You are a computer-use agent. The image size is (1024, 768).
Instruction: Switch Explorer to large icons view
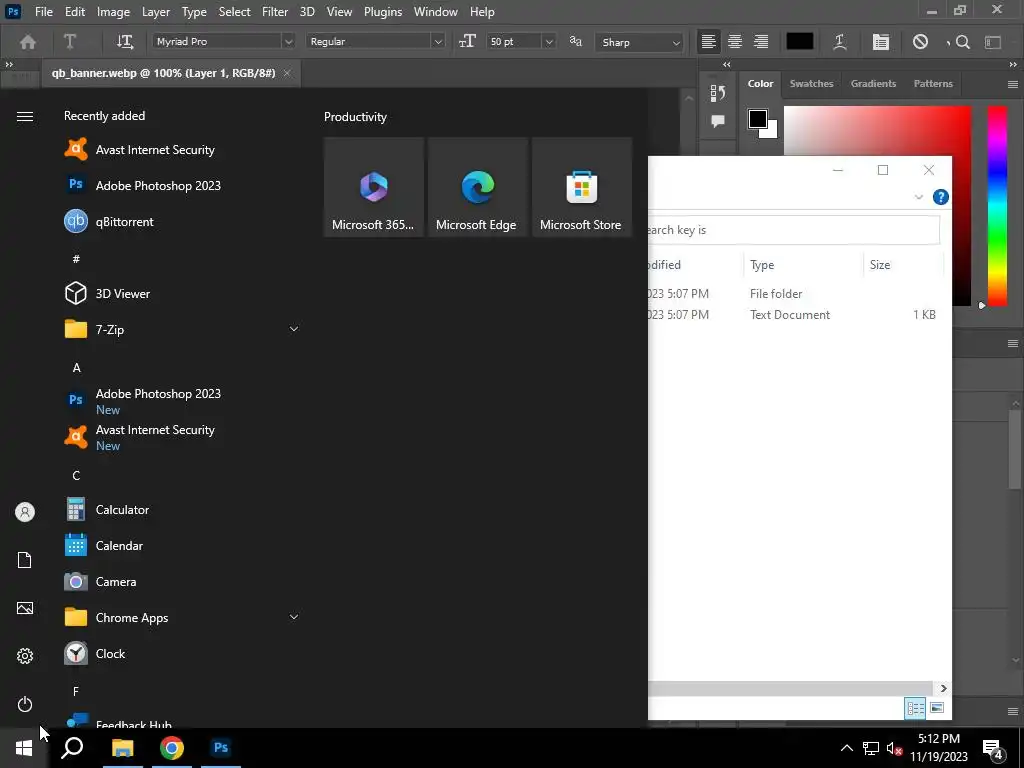(x=936, y=707)
